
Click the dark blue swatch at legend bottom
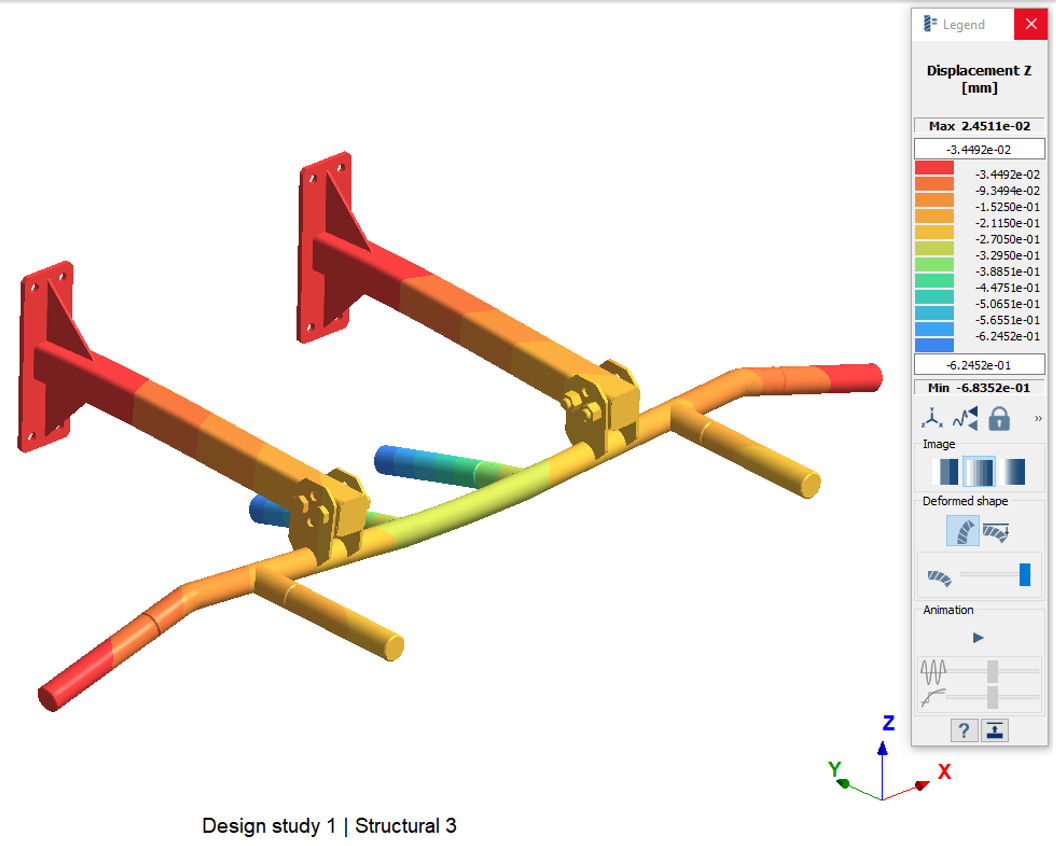(934, 345)
